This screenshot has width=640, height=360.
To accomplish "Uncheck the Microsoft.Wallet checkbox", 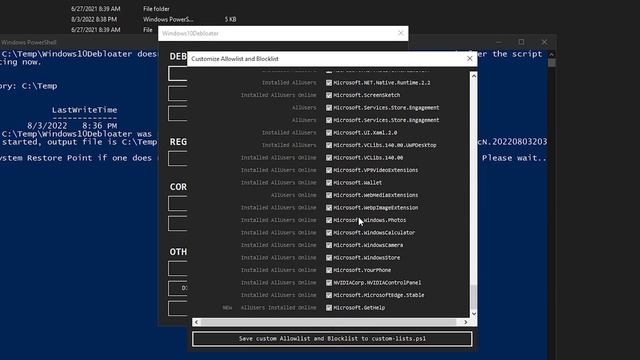I will click(329, 182).
